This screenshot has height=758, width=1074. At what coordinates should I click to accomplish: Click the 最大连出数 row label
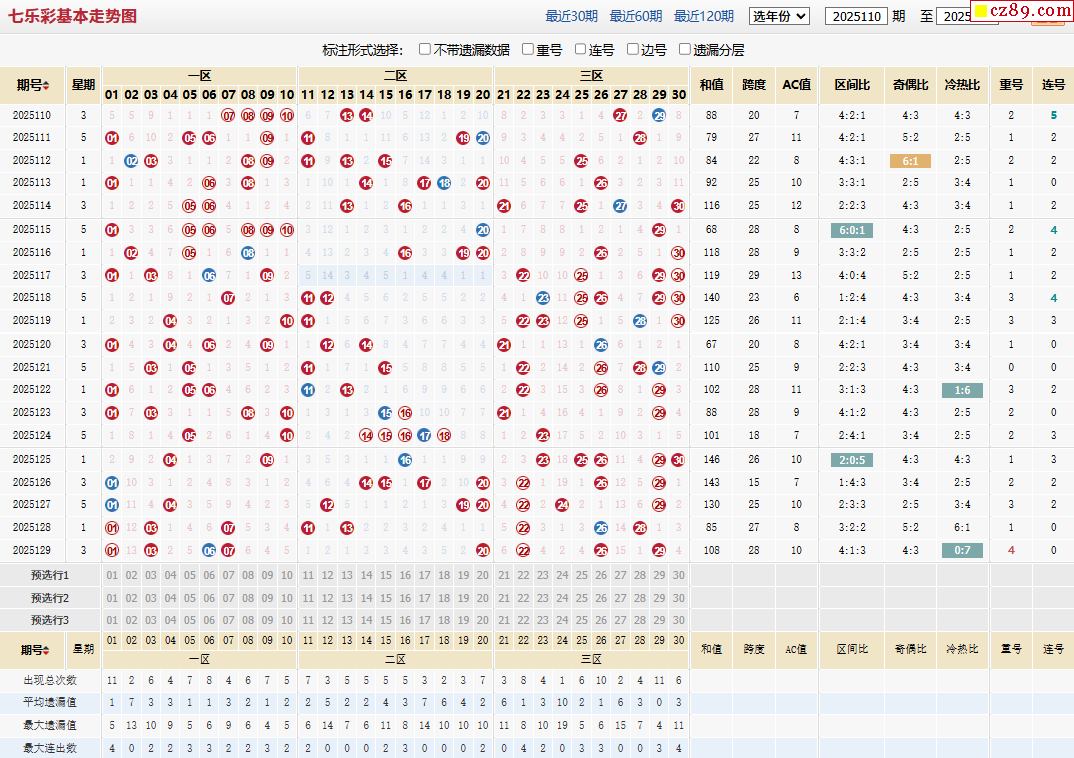(50, 748)
